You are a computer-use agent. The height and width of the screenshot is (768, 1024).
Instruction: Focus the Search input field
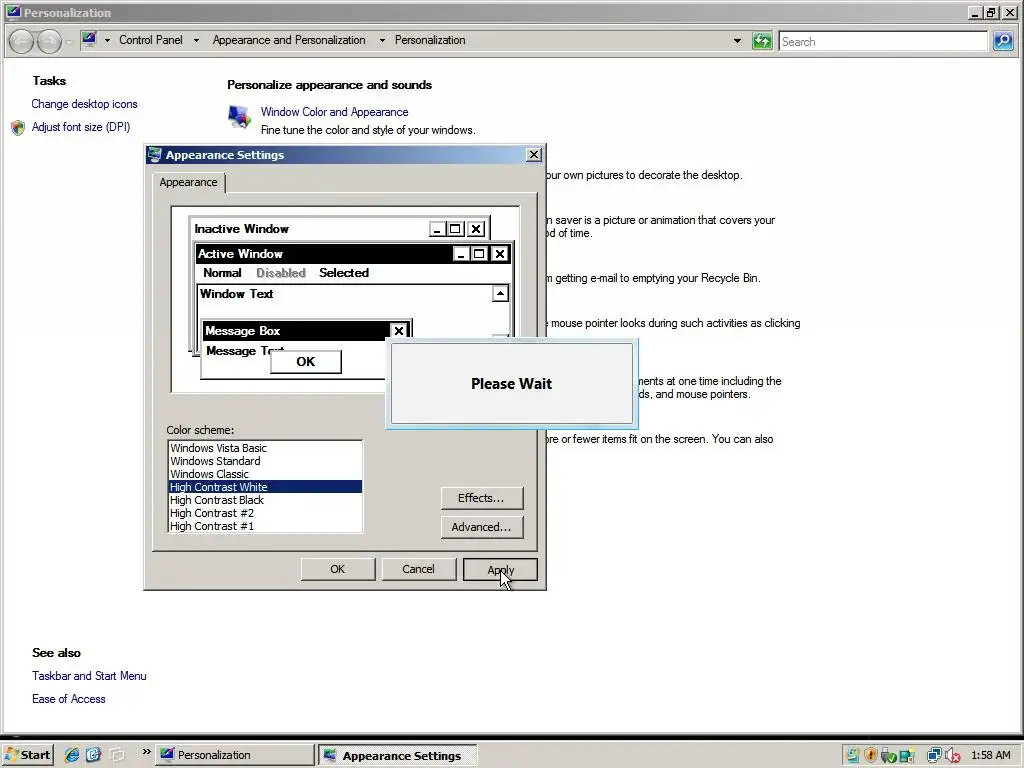pyautogui.click(x=882, y=42)
